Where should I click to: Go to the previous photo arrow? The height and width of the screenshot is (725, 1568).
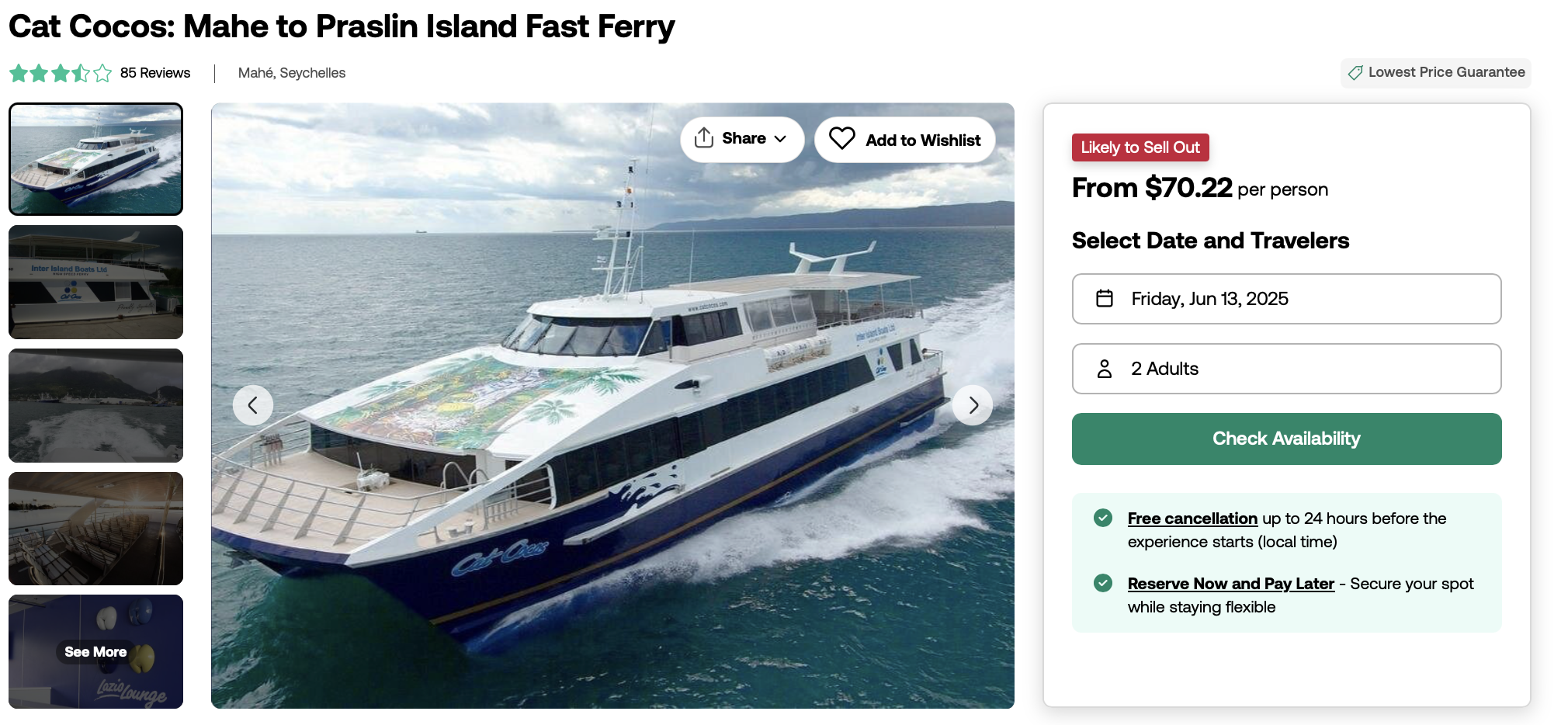point(253,405)
